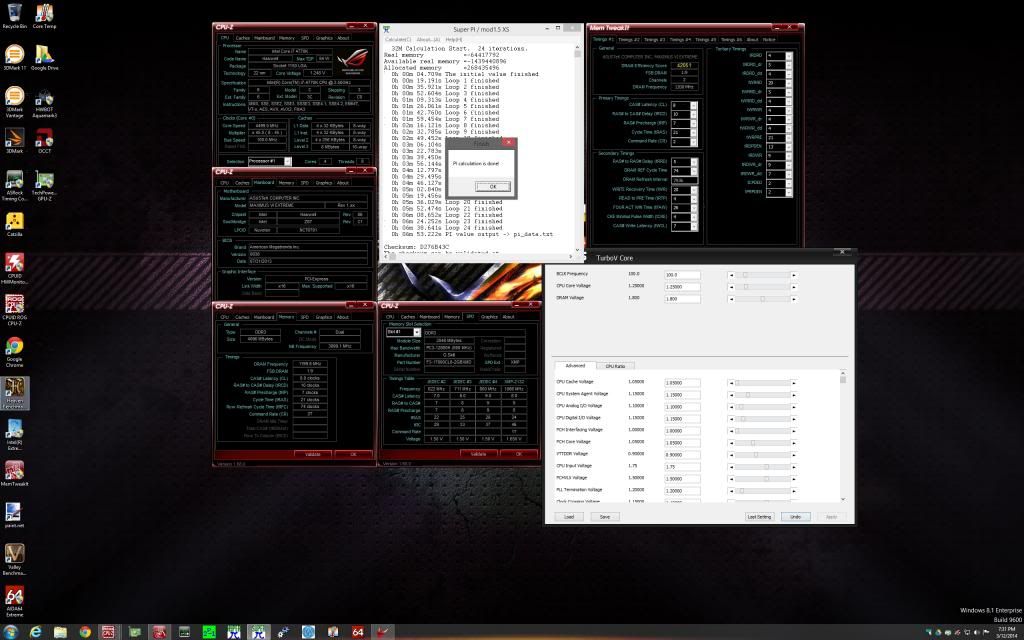Click the Super PI output scrollbar
This screenshot has height=640, width=1024.
pyautogui.click(x=578, y=150)
